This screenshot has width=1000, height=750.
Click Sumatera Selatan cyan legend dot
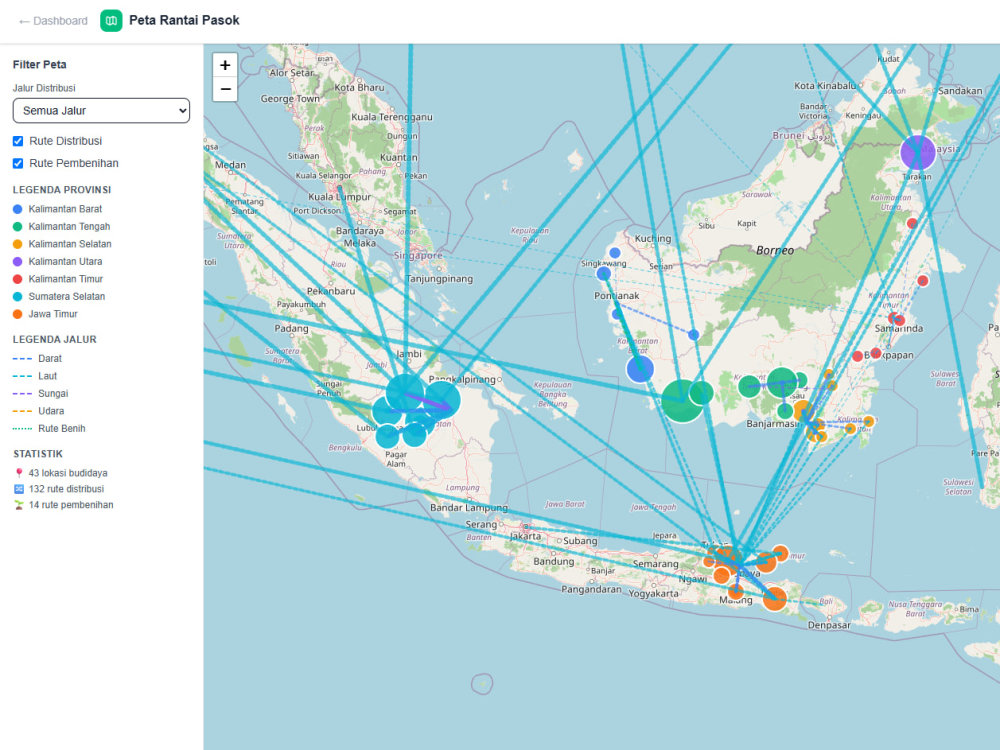tap(17, 297)
